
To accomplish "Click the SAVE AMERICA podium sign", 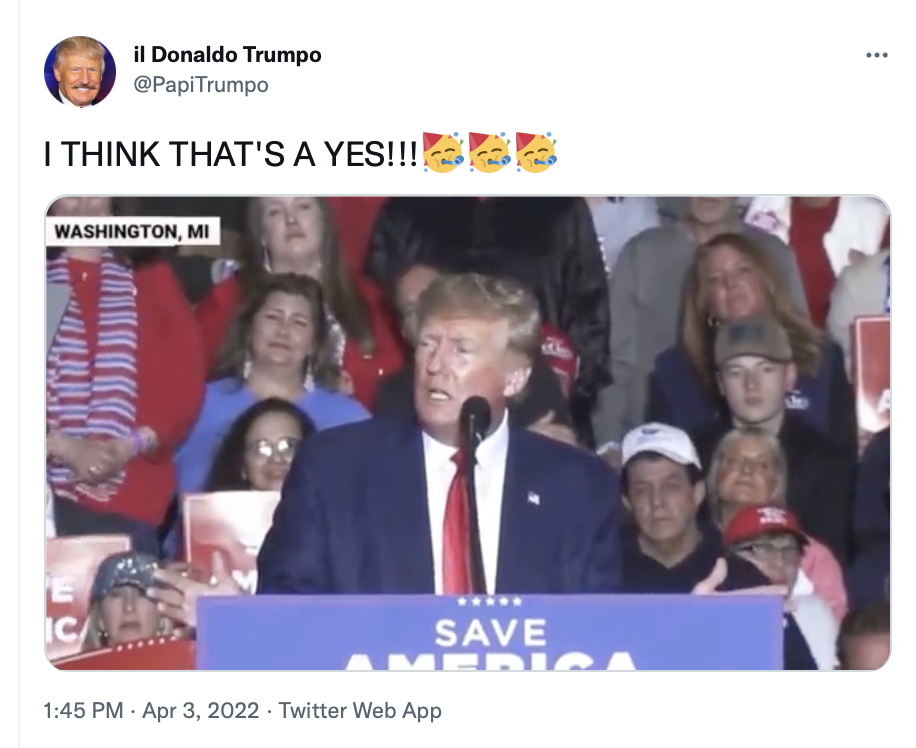I will click(490, 632).
